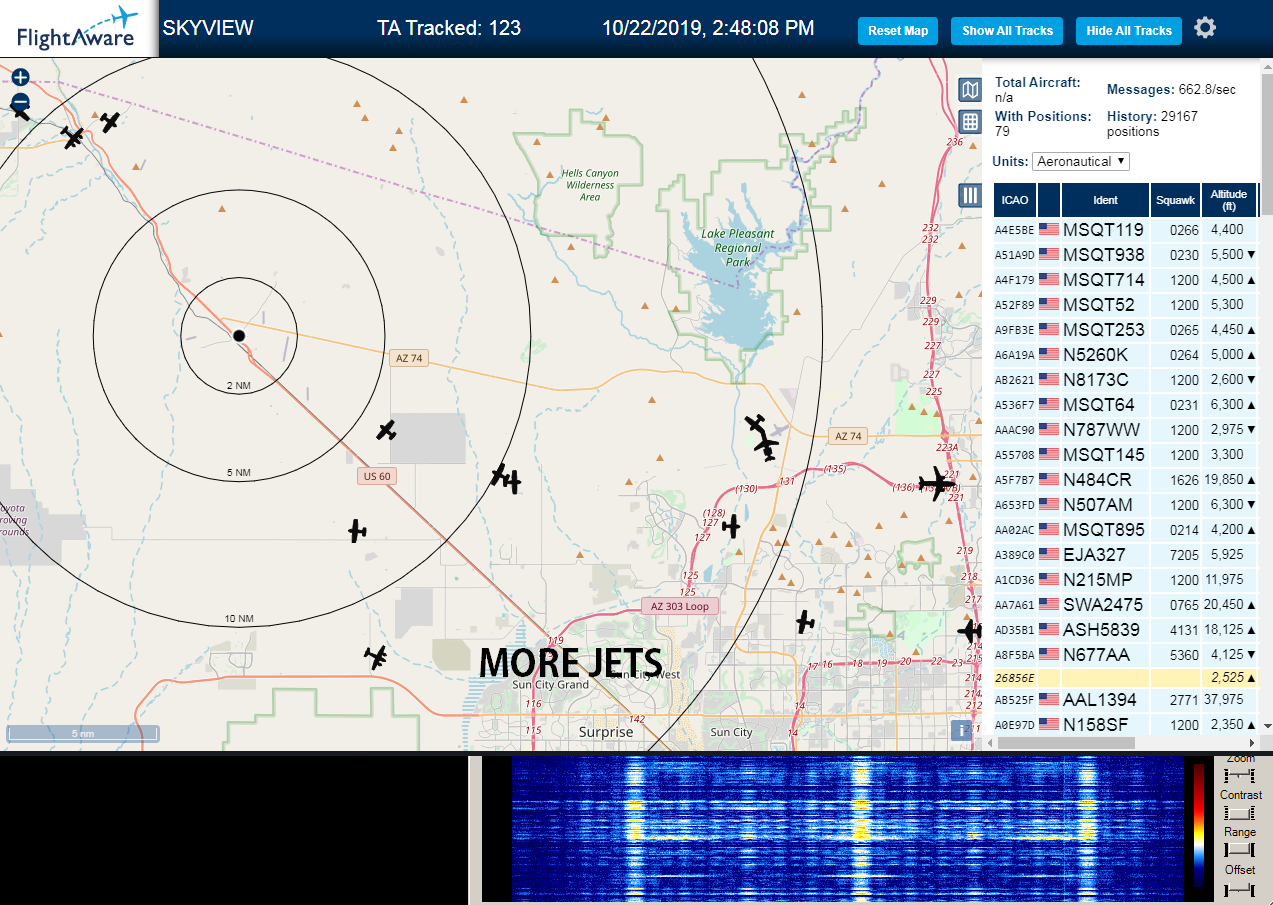Zoom out the map with minus button
The image size is (1273, 905).
(x=20, y=102)
